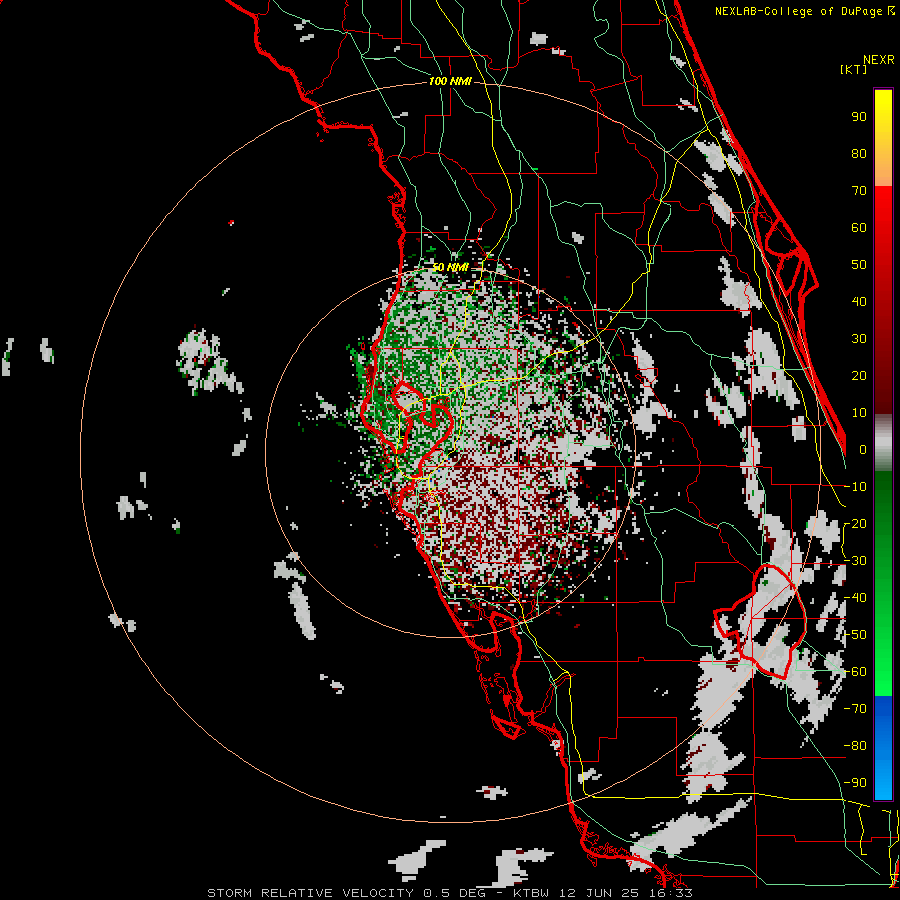This screenshot has height=900, width=900.
Task: Click the -90 knots legend value
Action: pos(855,783)
